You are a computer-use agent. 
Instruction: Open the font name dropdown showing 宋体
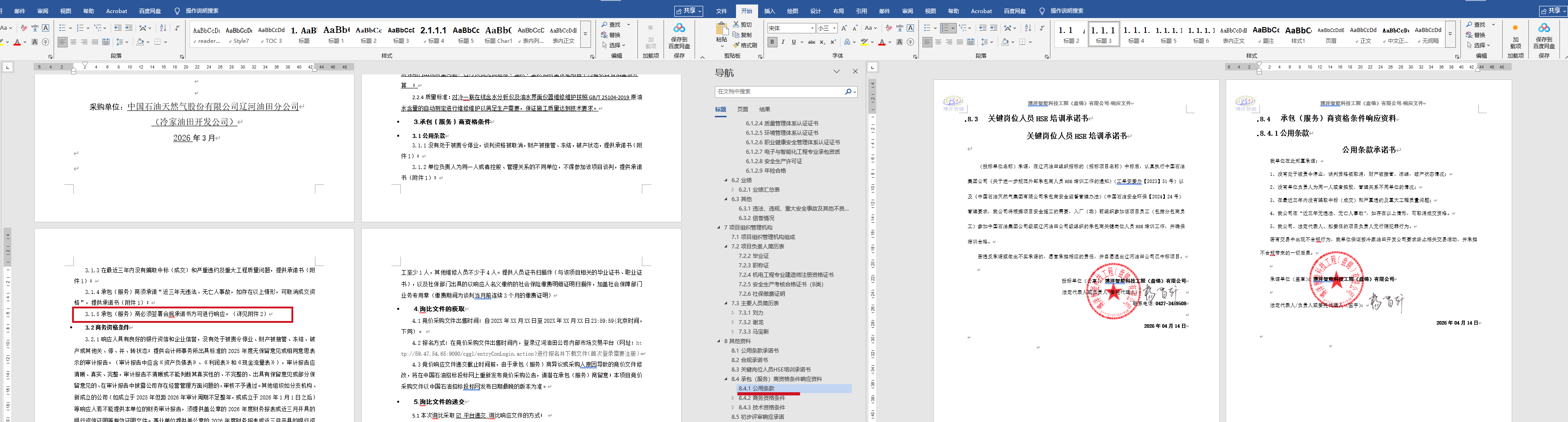coord(812,28)
